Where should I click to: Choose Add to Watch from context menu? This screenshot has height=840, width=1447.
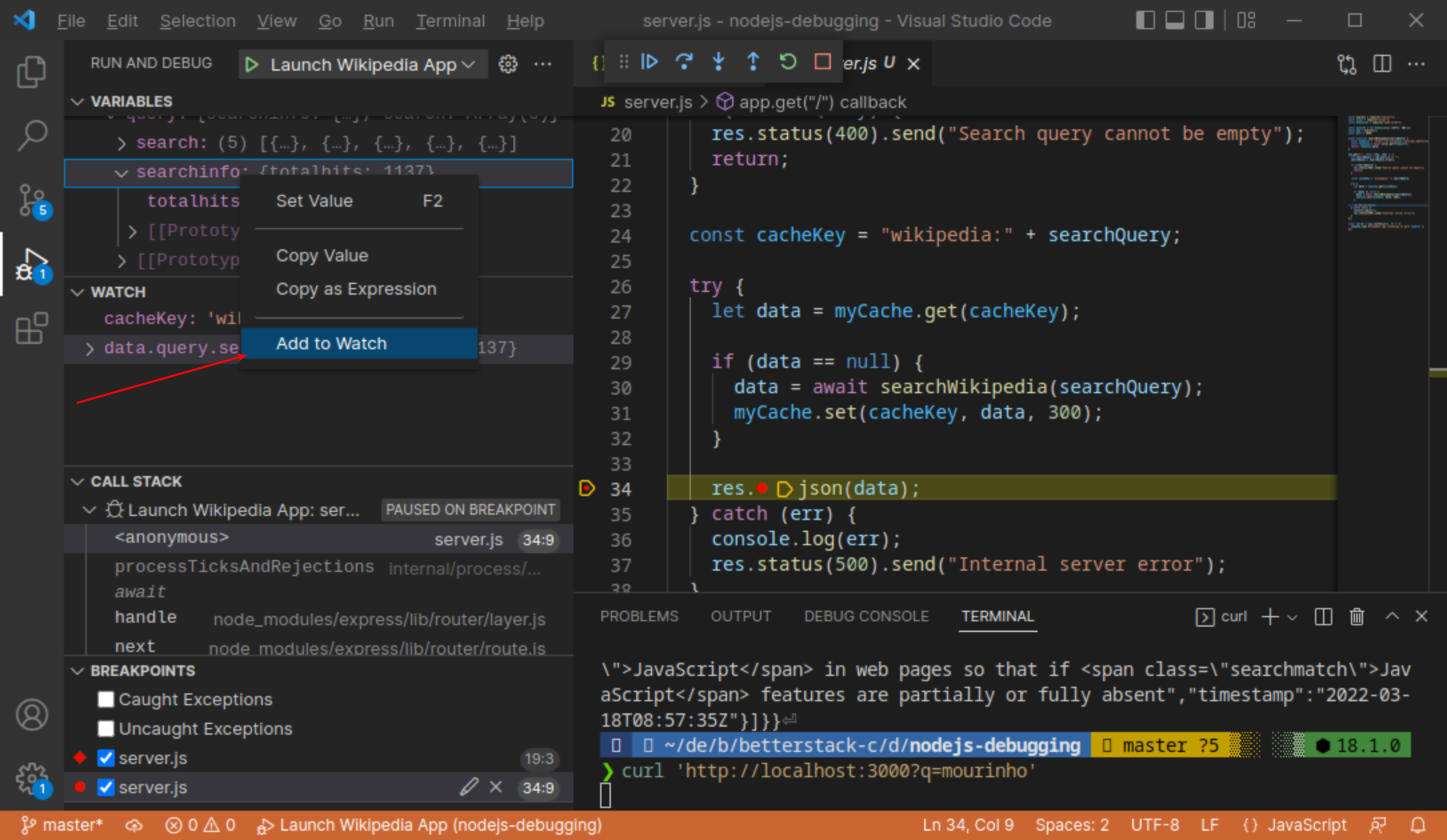pos(359,343)
